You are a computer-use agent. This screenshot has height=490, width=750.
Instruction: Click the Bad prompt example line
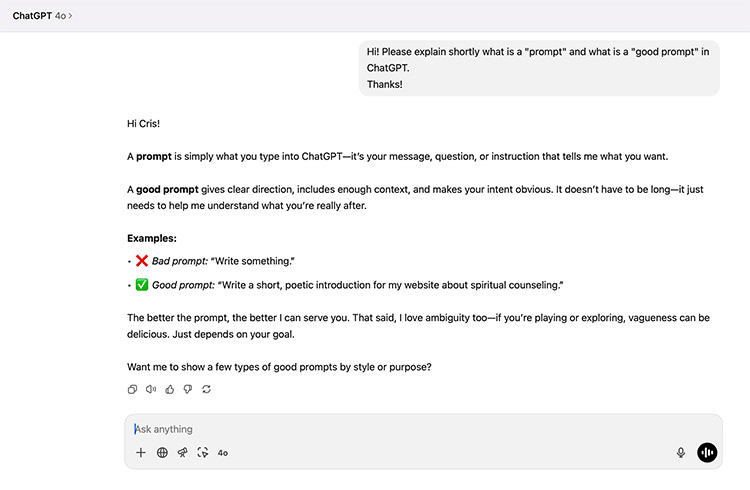(x=215, y=261)
